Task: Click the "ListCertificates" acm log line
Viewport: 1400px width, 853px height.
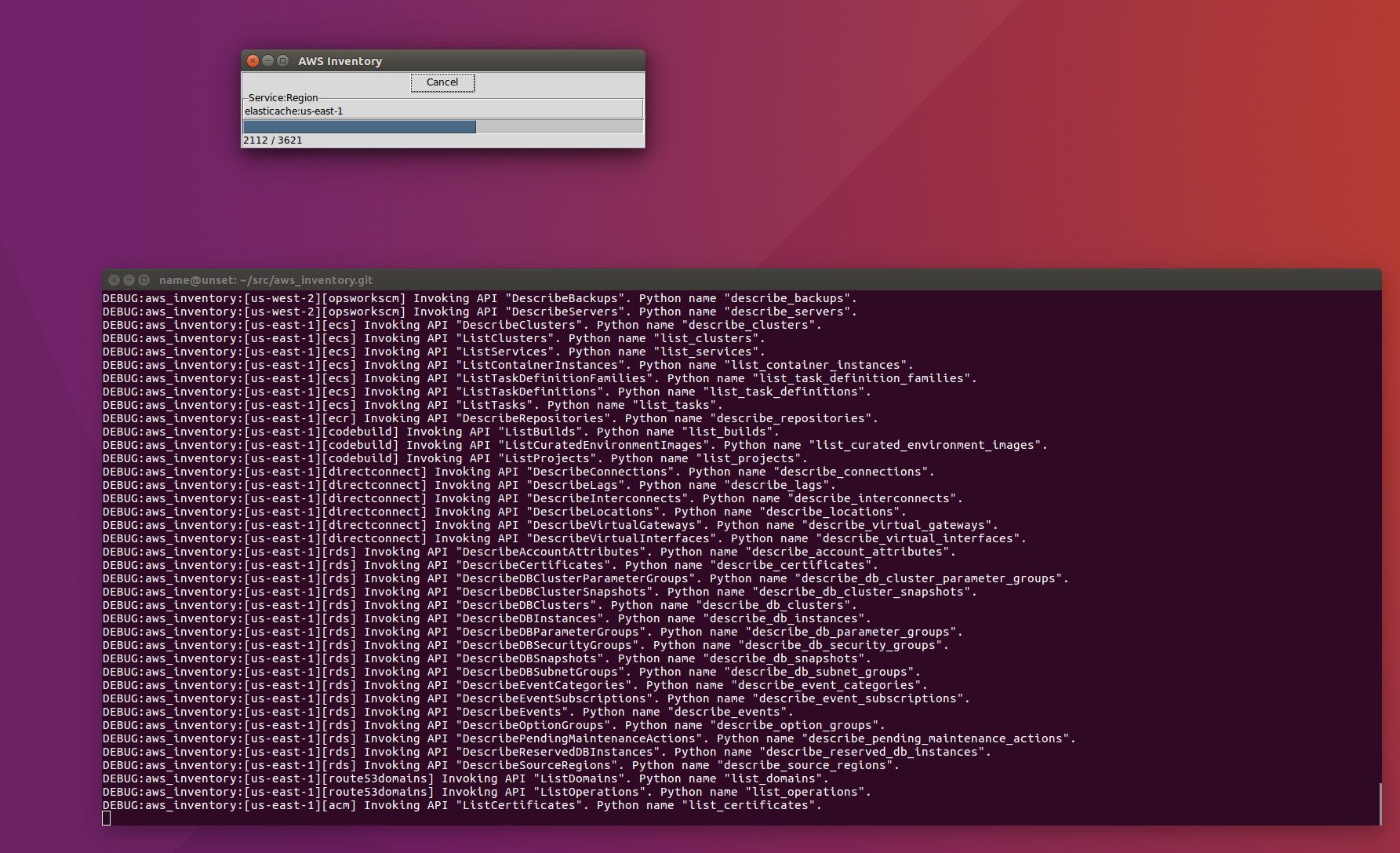Action: click(x=462, y=805)
